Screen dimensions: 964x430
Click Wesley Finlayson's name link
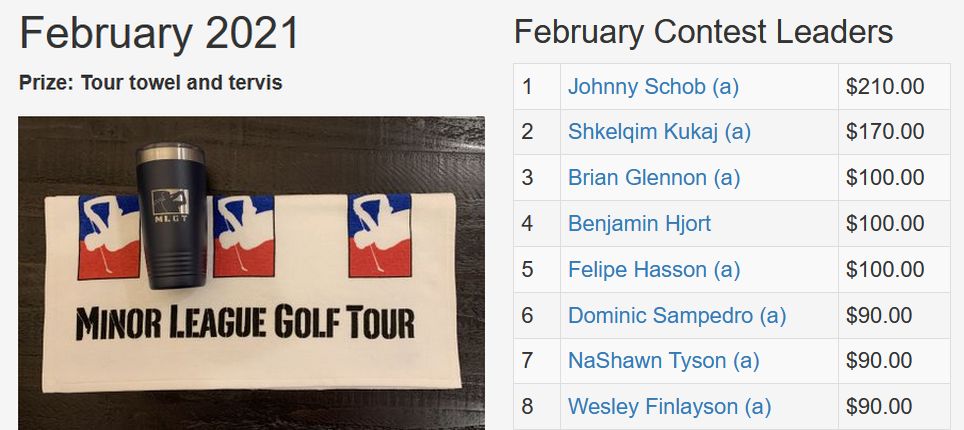pyautogui.click(x=669, y=407)
